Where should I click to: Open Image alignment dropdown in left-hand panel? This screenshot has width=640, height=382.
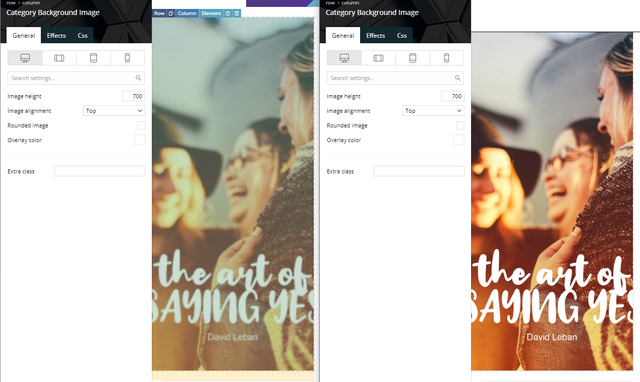coord(114,111)
